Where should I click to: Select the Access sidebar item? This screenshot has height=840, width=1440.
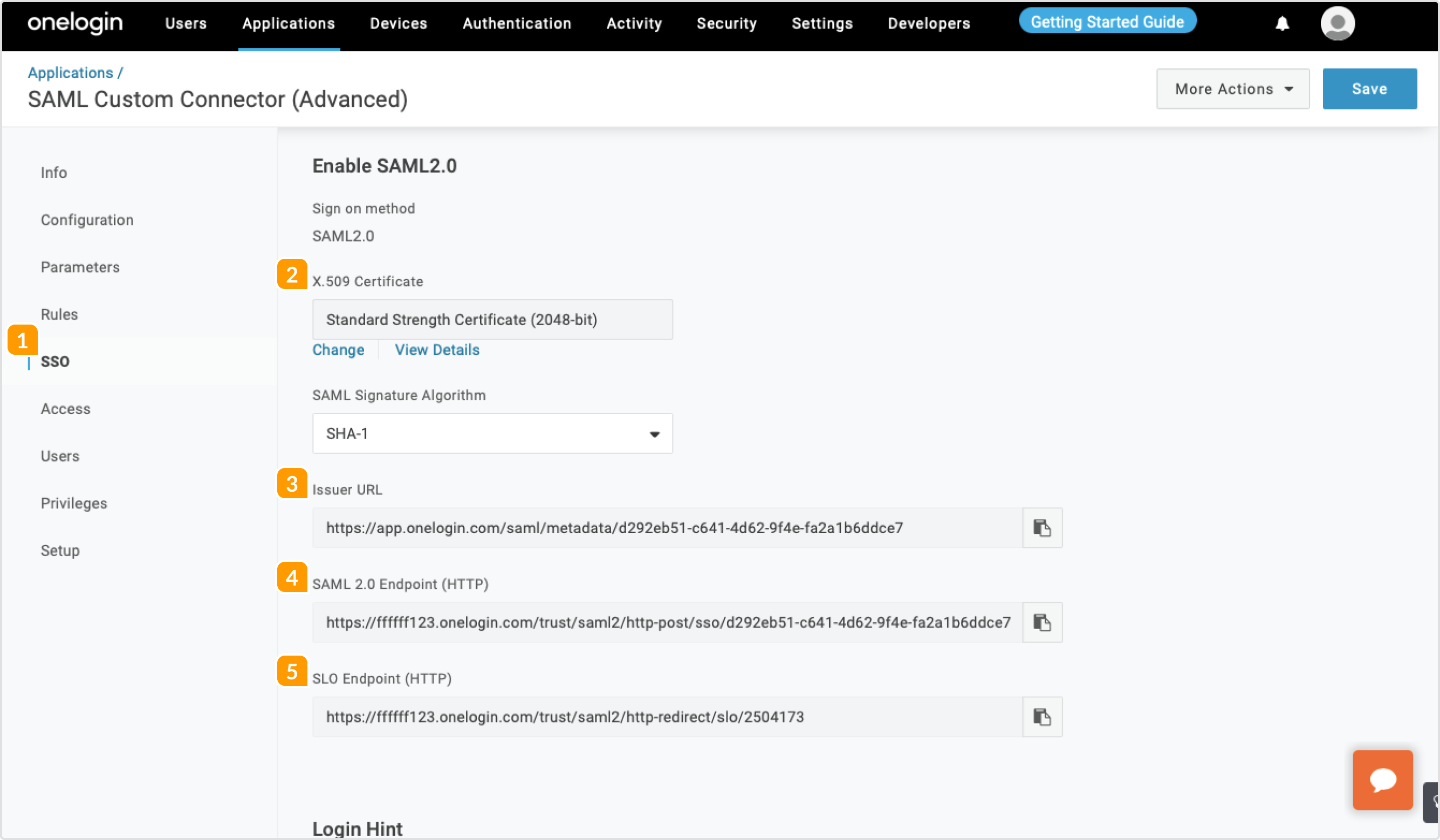[65, 409]
